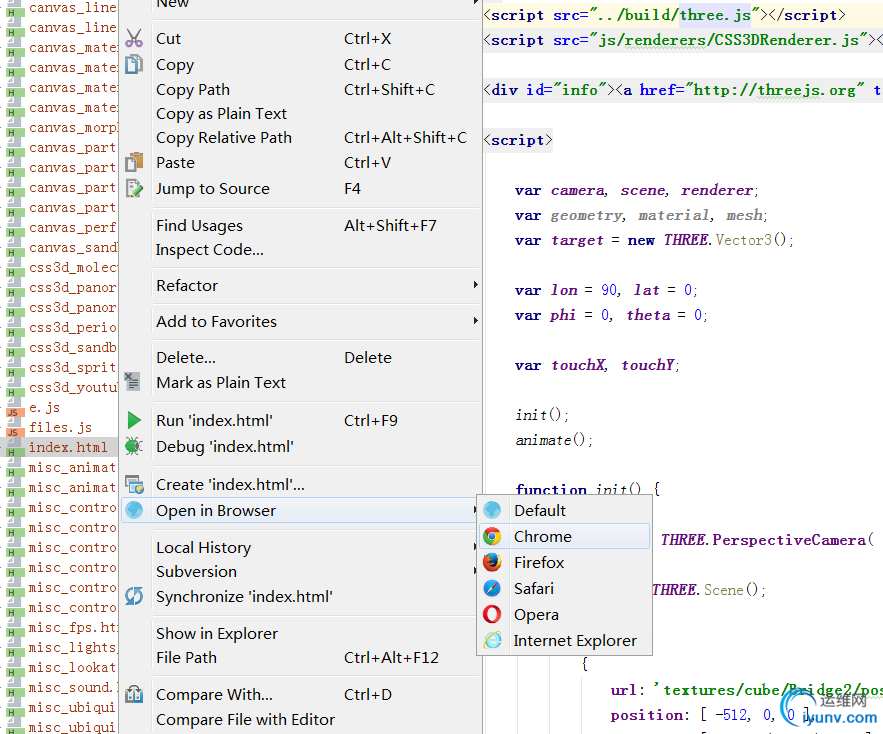Select index.html in the project tree
The width and height of the screenshot is (883, 734).
(68, 447)
